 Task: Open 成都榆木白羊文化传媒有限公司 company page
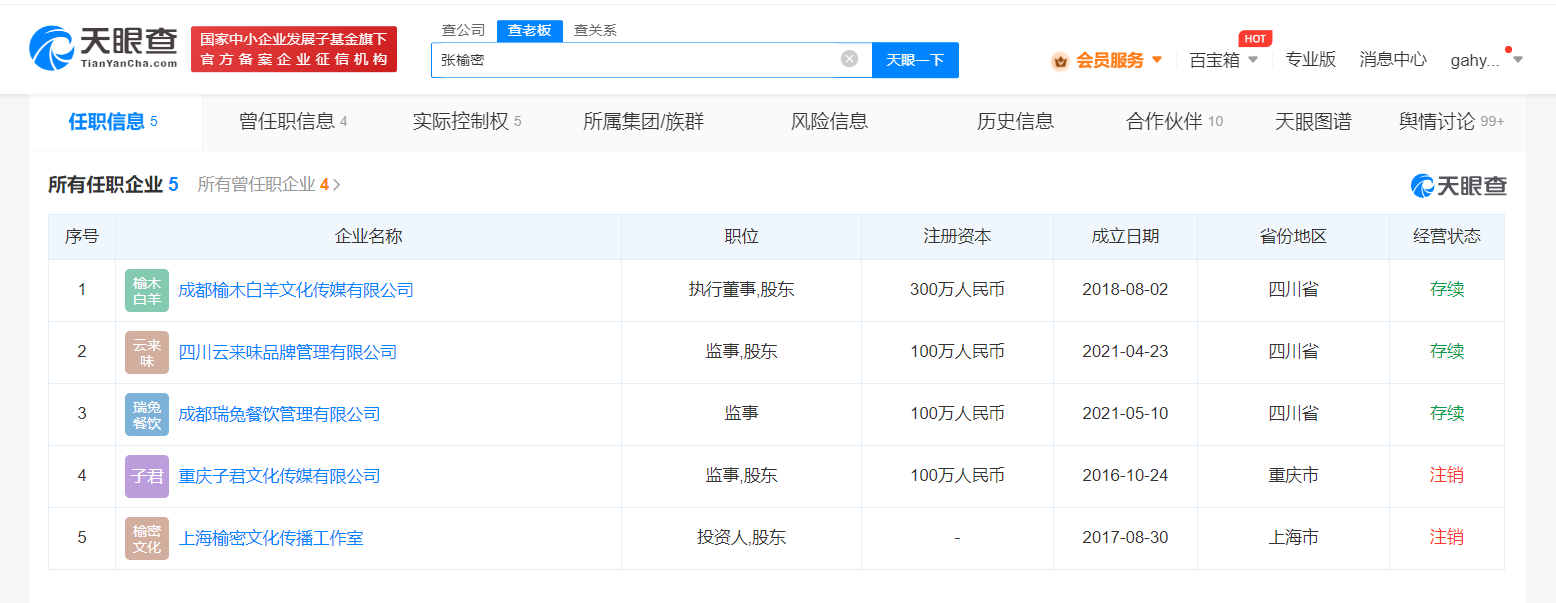coord(294,290)
